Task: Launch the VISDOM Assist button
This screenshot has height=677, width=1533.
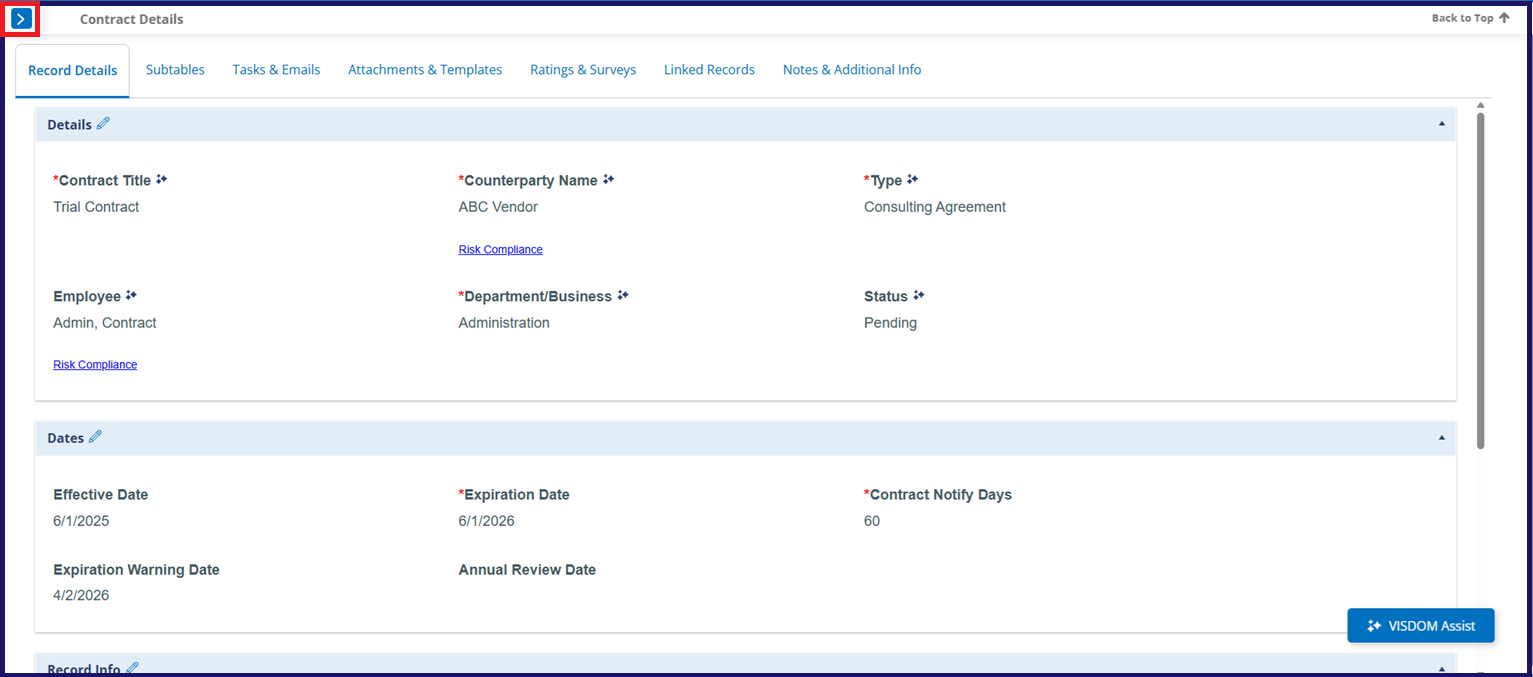Action: point(1420,626)
